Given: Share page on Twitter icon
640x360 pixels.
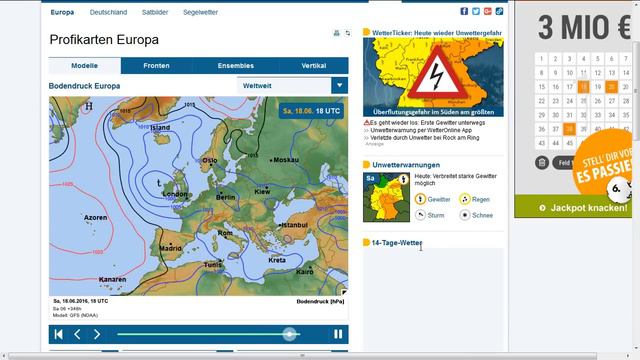Looking at the screenshot, I should (476, 11).
